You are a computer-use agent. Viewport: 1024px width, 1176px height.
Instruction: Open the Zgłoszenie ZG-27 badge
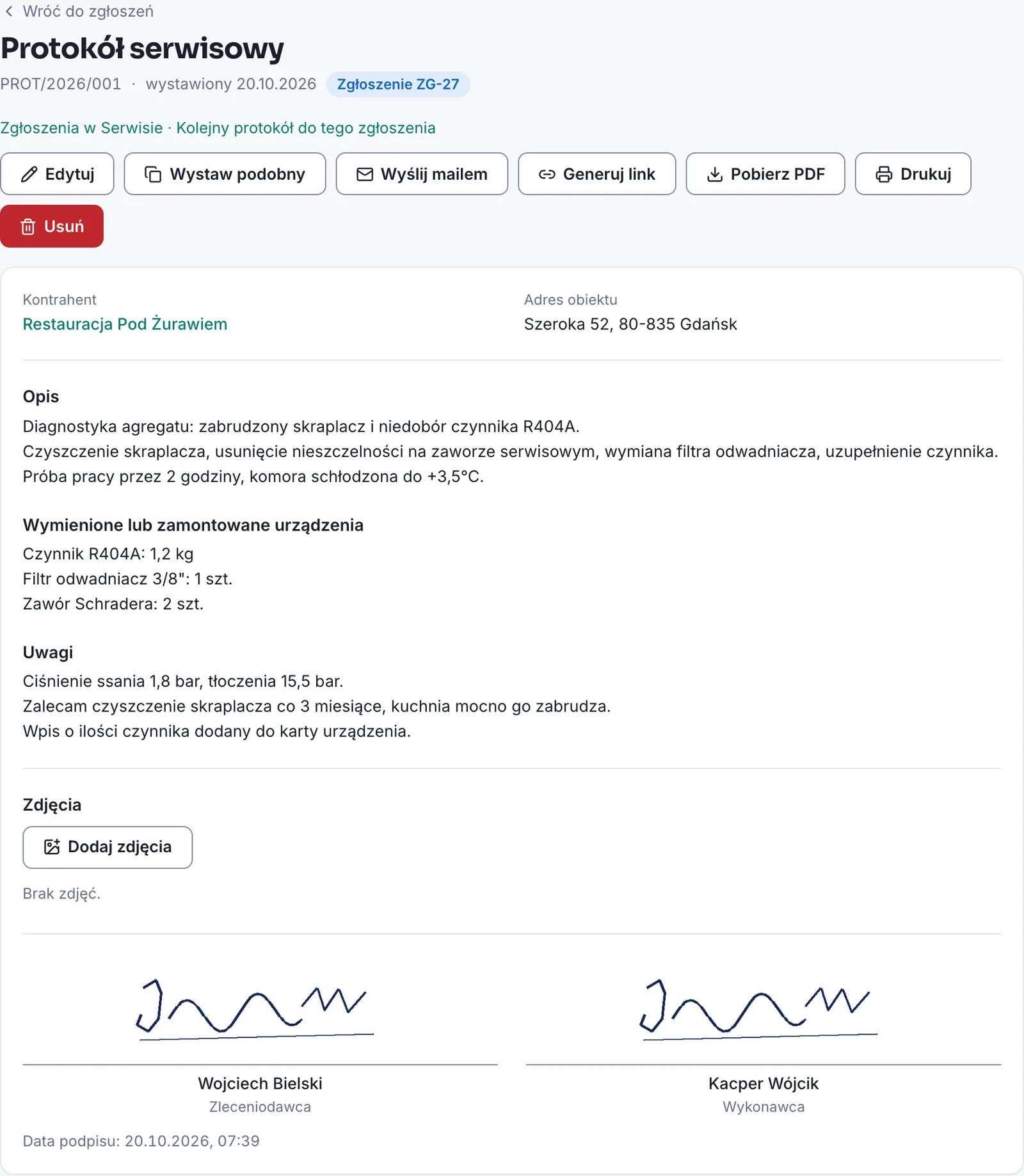click(x=398, y=84)
